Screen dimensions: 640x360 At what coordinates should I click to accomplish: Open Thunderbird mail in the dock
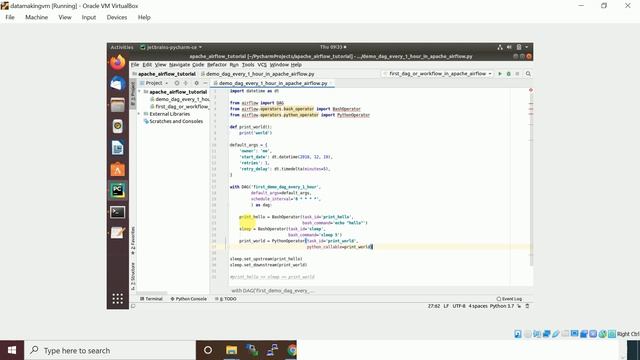coord(118,84)
